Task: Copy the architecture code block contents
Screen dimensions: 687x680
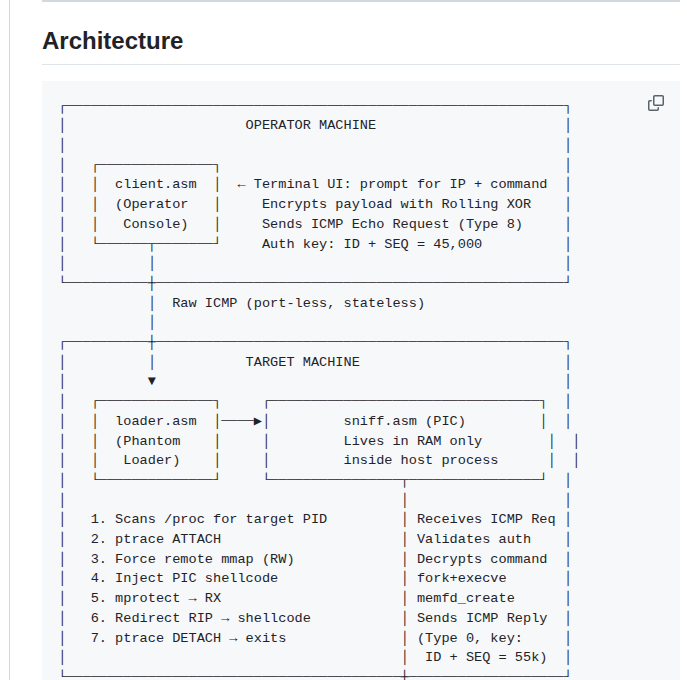Action: click(x=655, y=103)
